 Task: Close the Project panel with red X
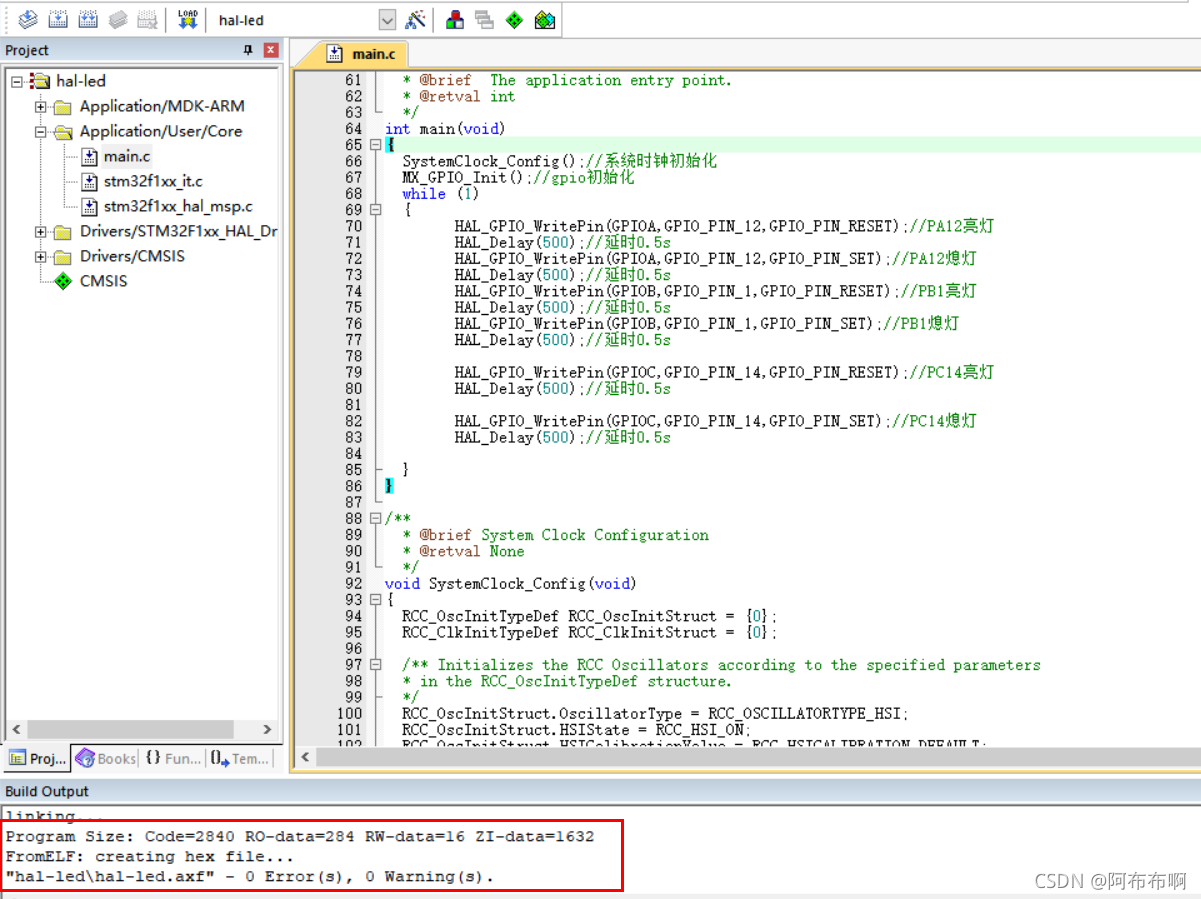[x=271, y=50]
